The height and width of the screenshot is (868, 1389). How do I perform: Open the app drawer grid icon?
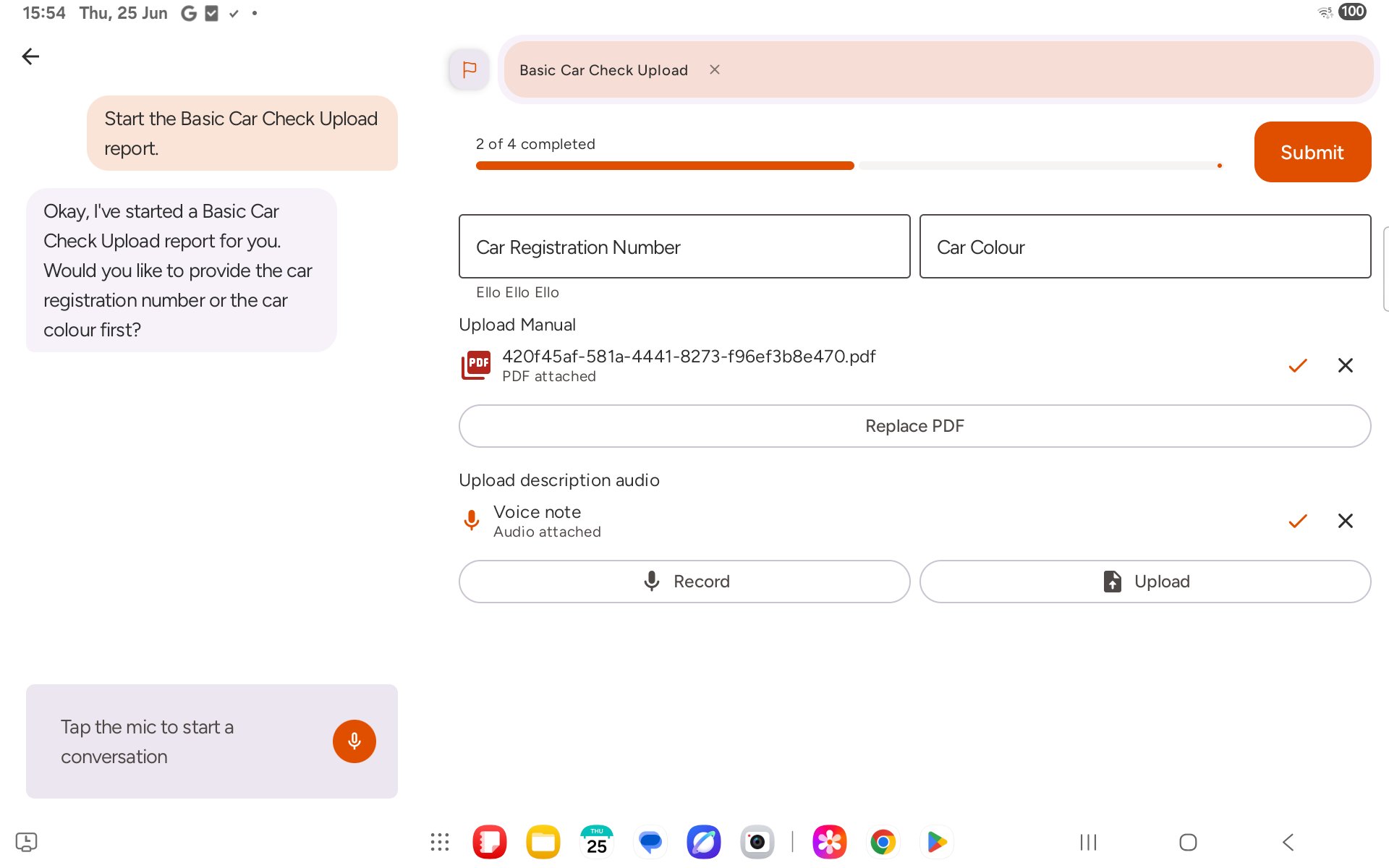click(440, 842)
